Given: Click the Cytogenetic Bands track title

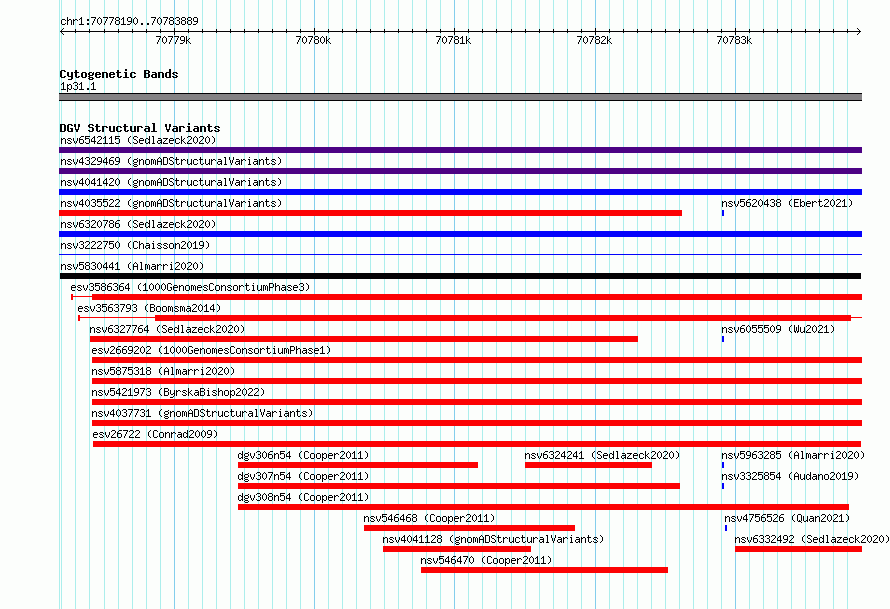Looking at the screenshot, I should (x=119, y=74).
